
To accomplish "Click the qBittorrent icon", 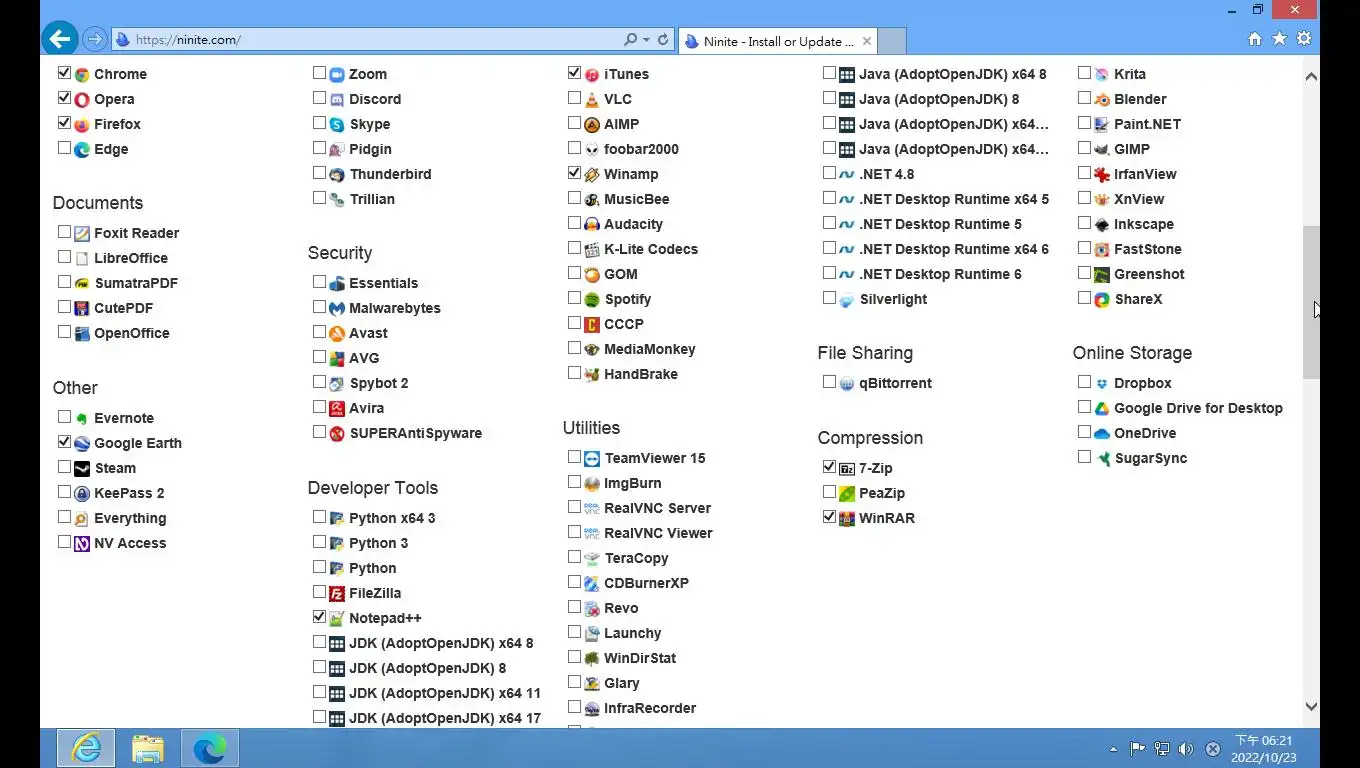I will point(847,384).
